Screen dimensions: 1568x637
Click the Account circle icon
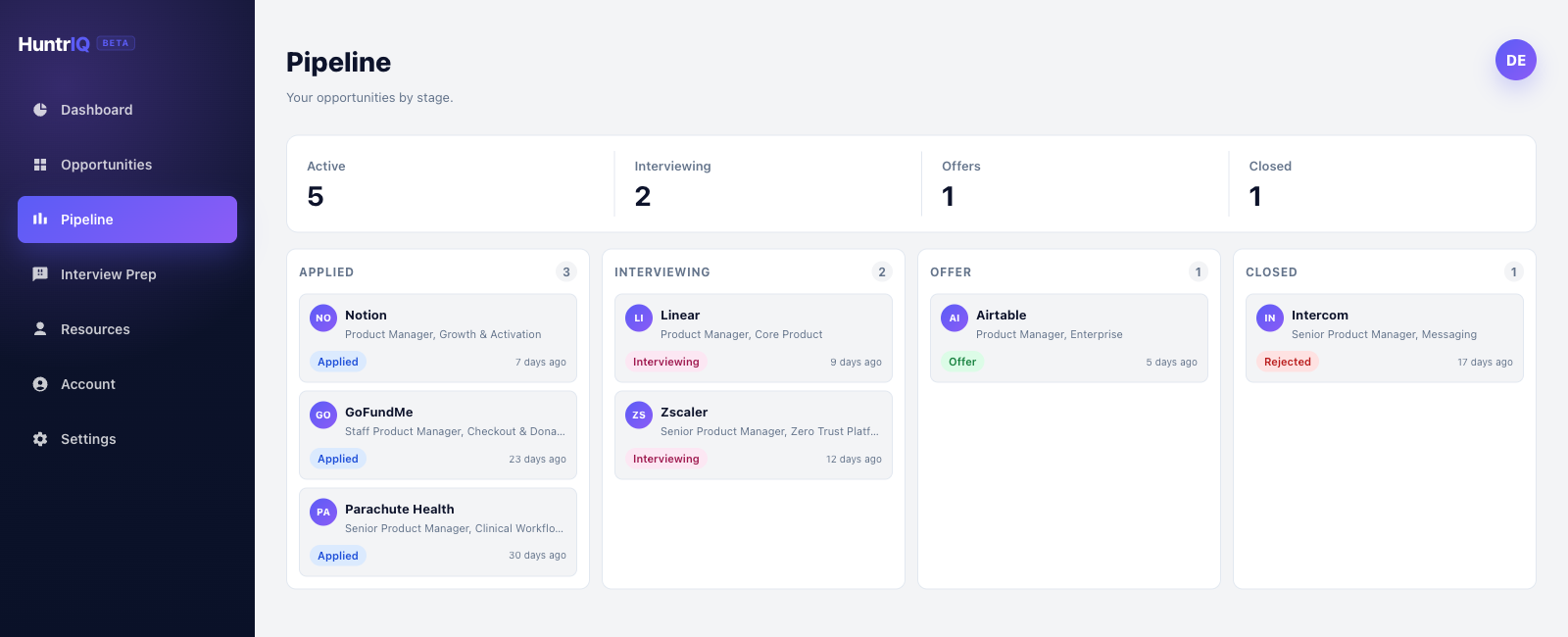coord(40,384)
